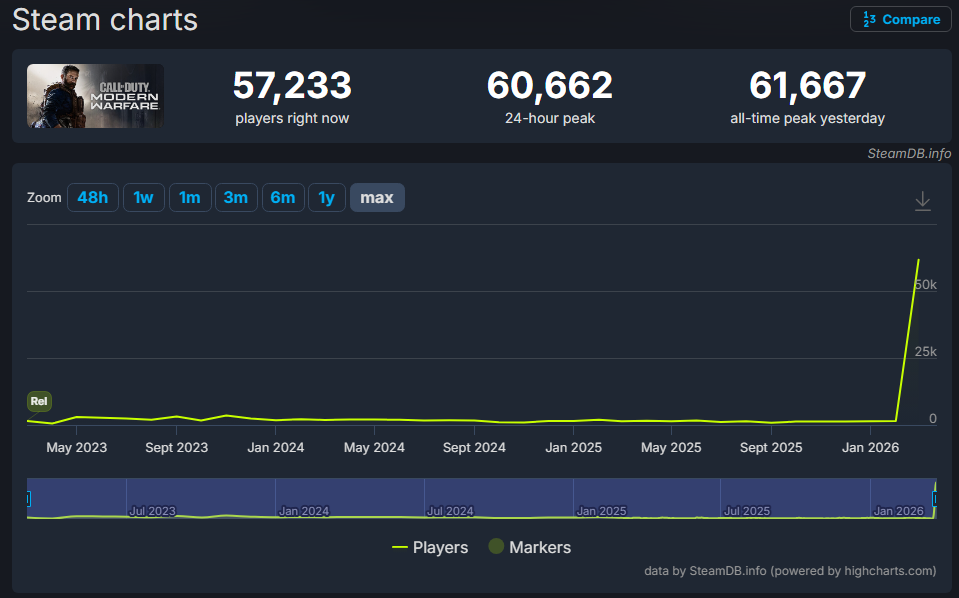Toggle Markers visibility in the legend
The height and width of the screenshot is (598, 959).
pos(528,547)
